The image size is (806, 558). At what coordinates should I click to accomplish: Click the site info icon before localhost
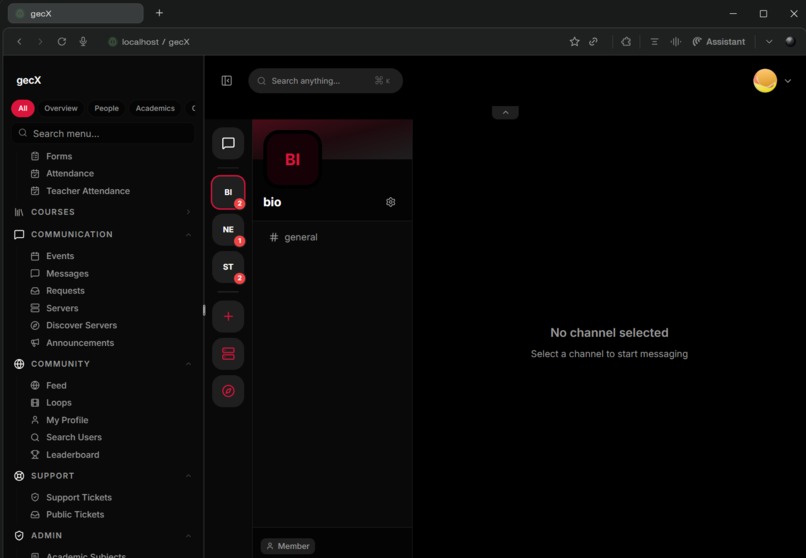113,42
